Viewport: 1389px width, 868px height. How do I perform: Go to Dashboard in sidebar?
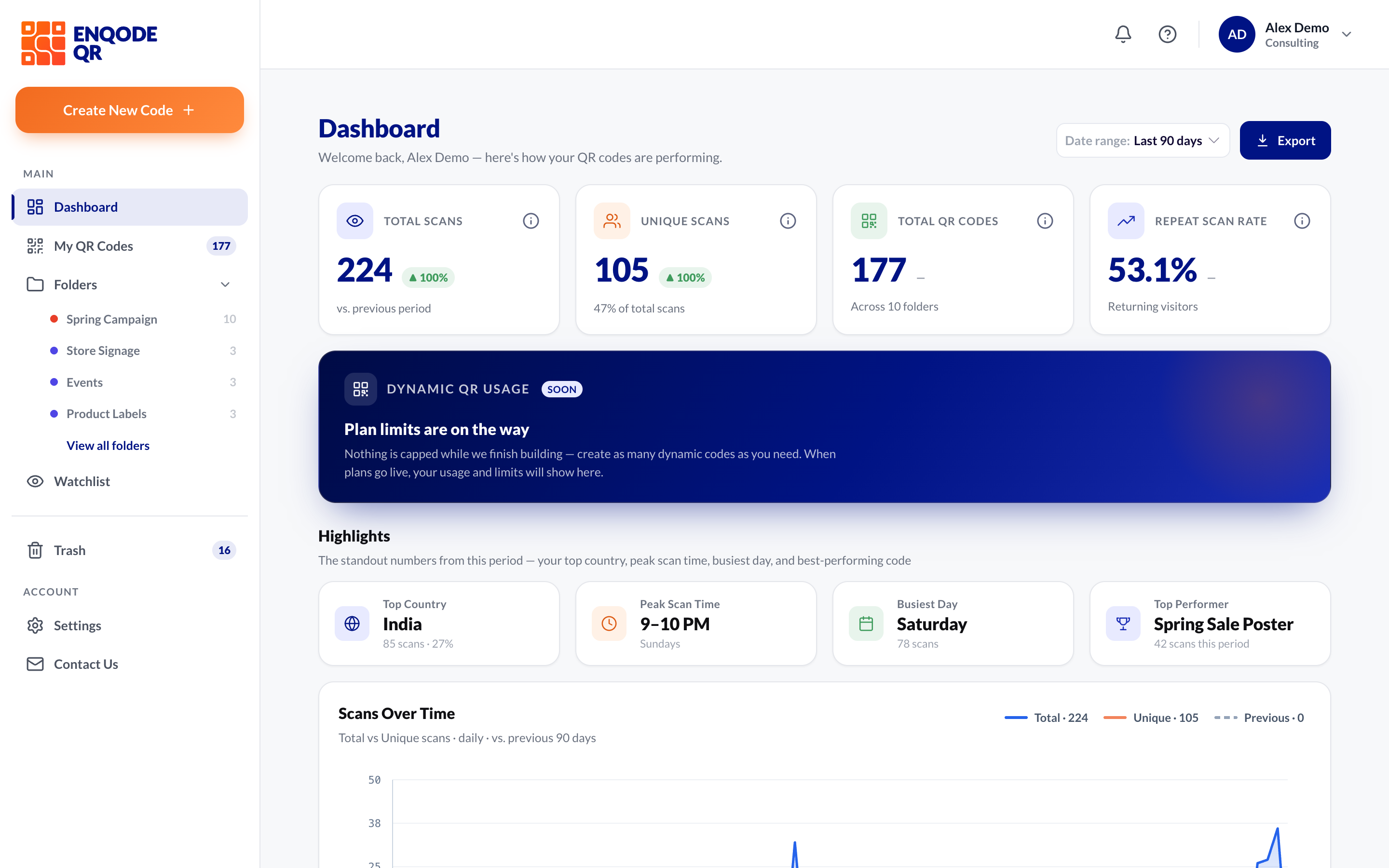(x=130, y=207)
